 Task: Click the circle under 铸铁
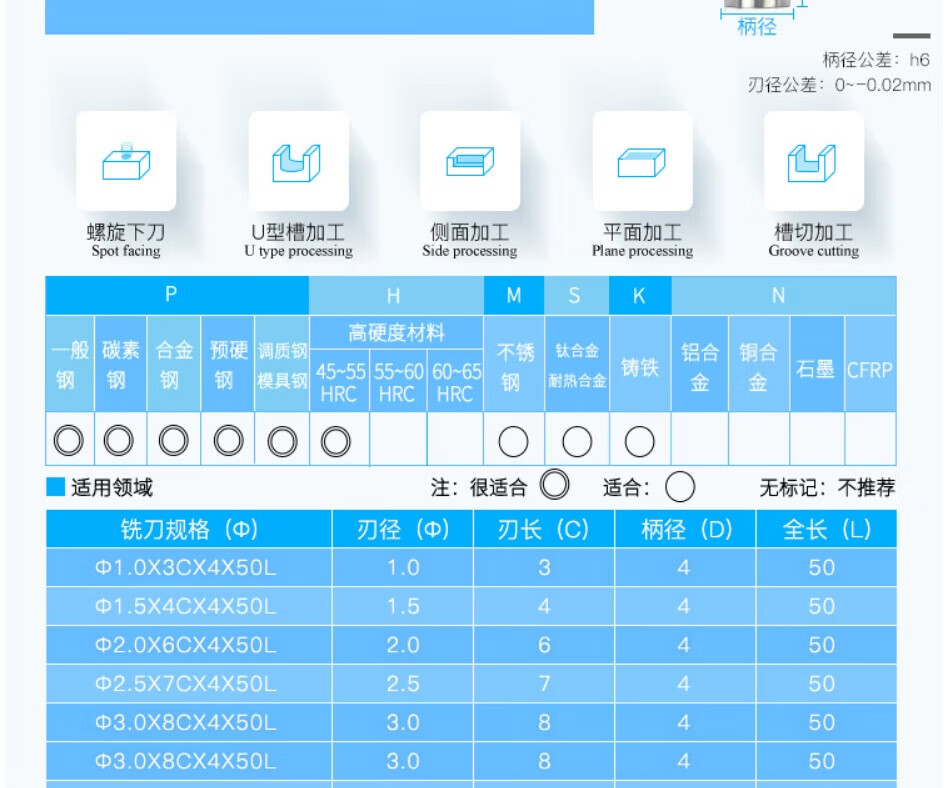[639, 441]
